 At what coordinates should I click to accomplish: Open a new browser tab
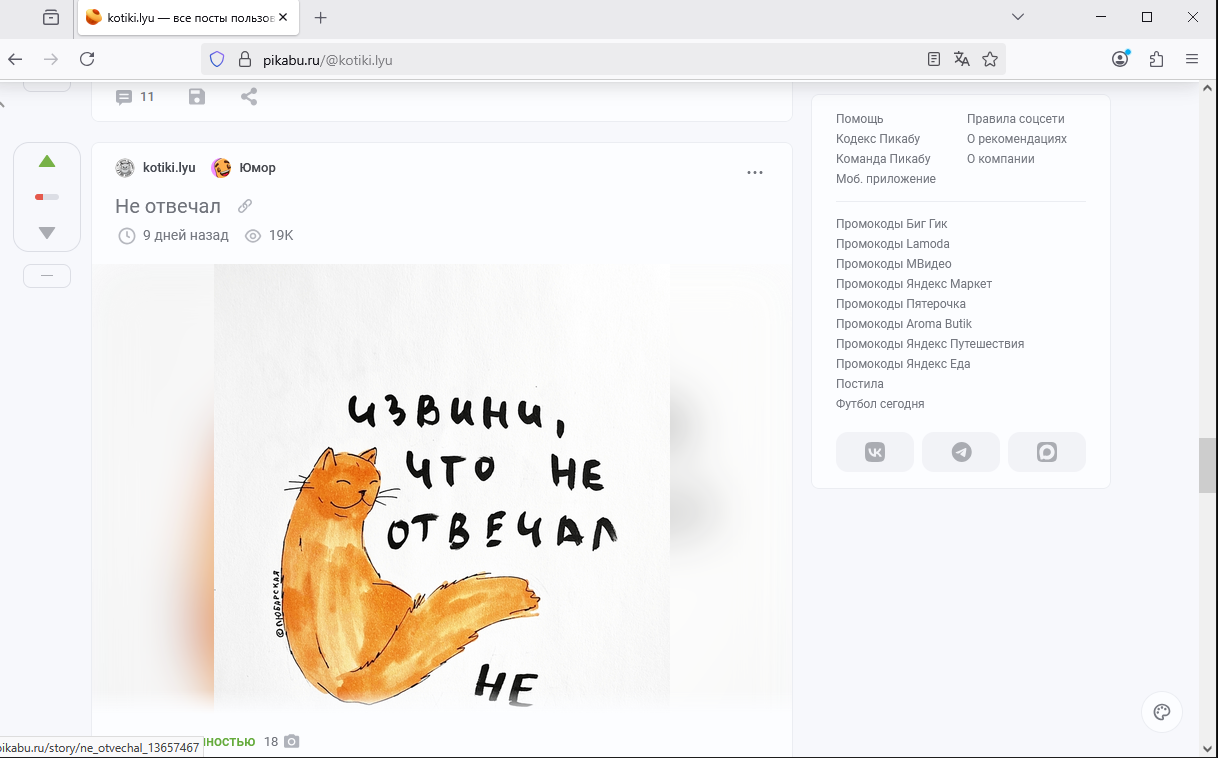321,17
